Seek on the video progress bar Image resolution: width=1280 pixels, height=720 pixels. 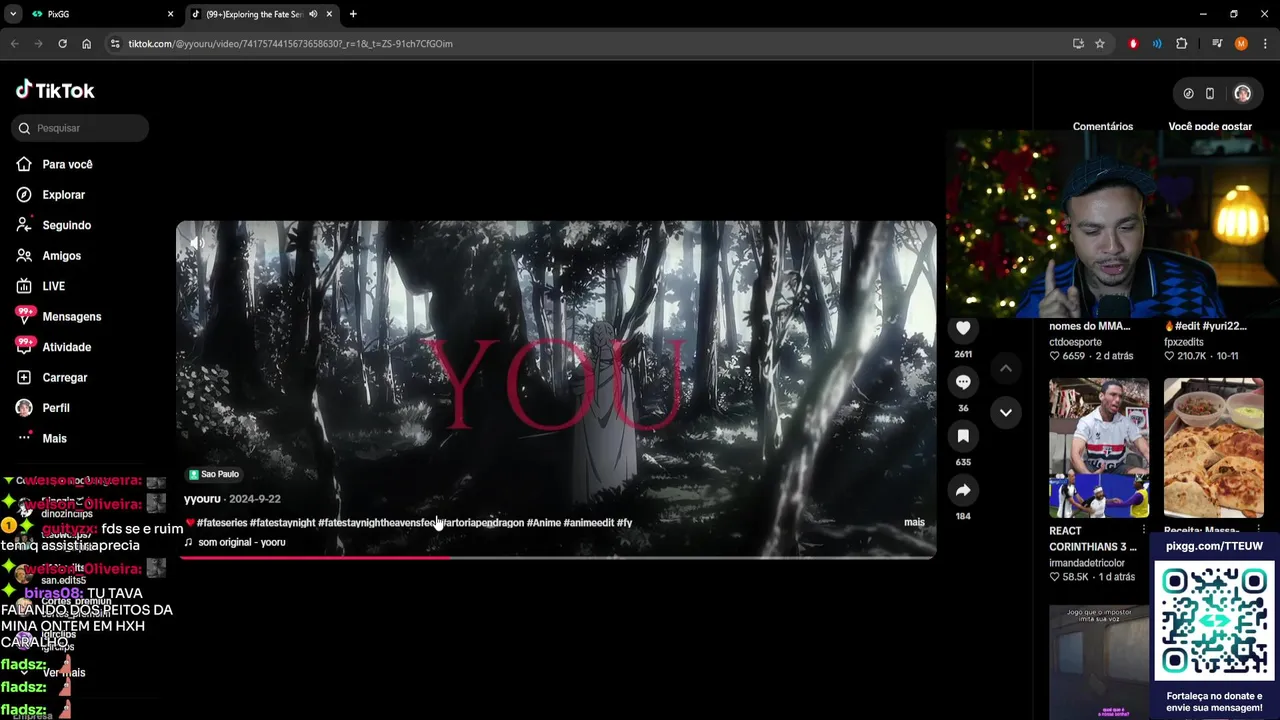coord(556,557)
